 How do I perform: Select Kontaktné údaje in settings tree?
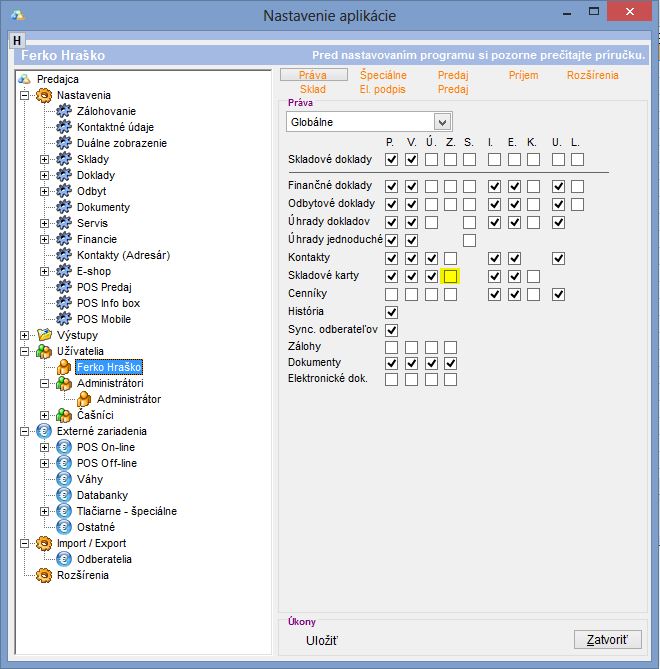click(x=115, y=127)
